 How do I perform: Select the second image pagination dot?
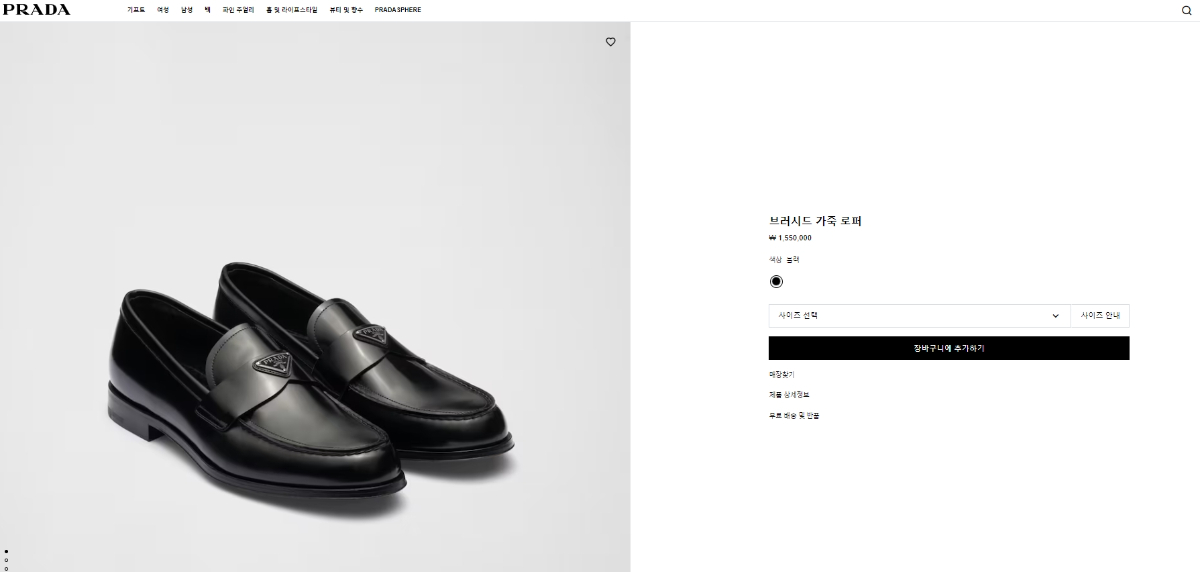click(7, 560)
